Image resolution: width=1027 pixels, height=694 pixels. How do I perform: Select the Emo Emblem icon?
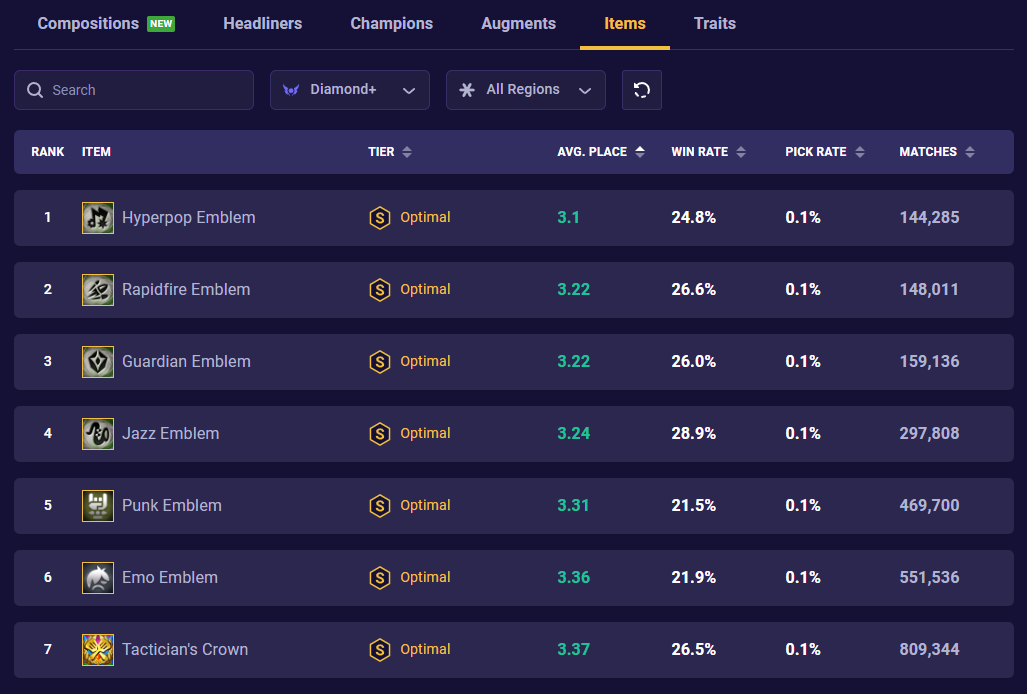97,577
